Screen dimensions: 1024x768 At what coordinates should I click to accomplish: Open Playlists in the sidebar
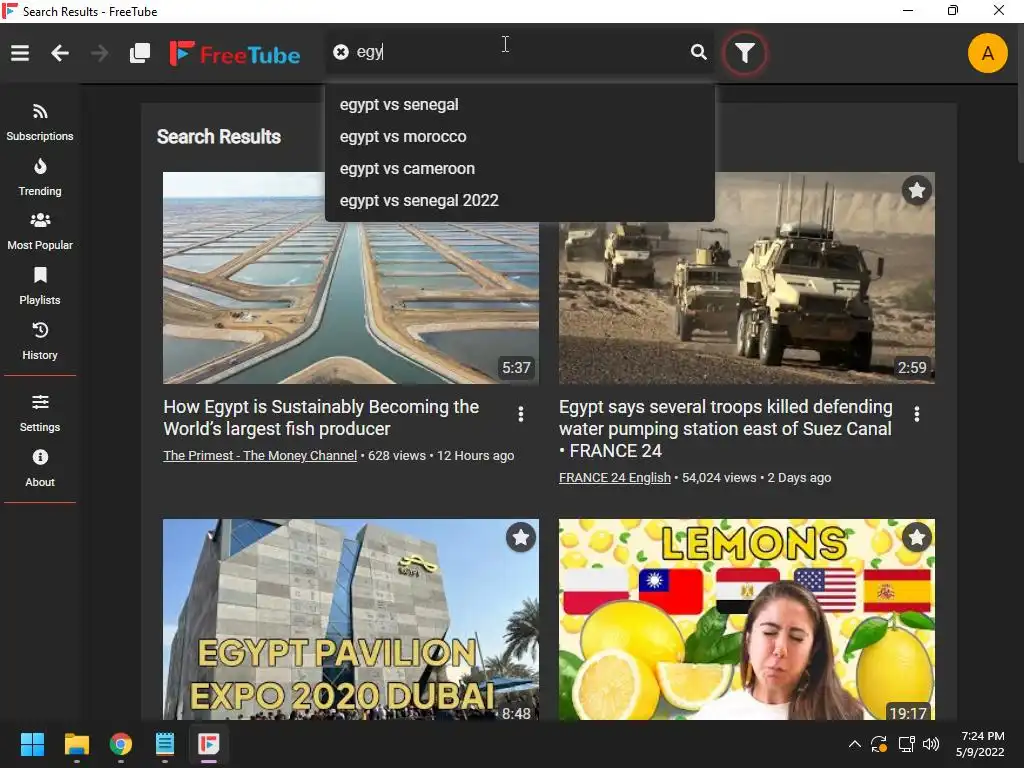40,287
